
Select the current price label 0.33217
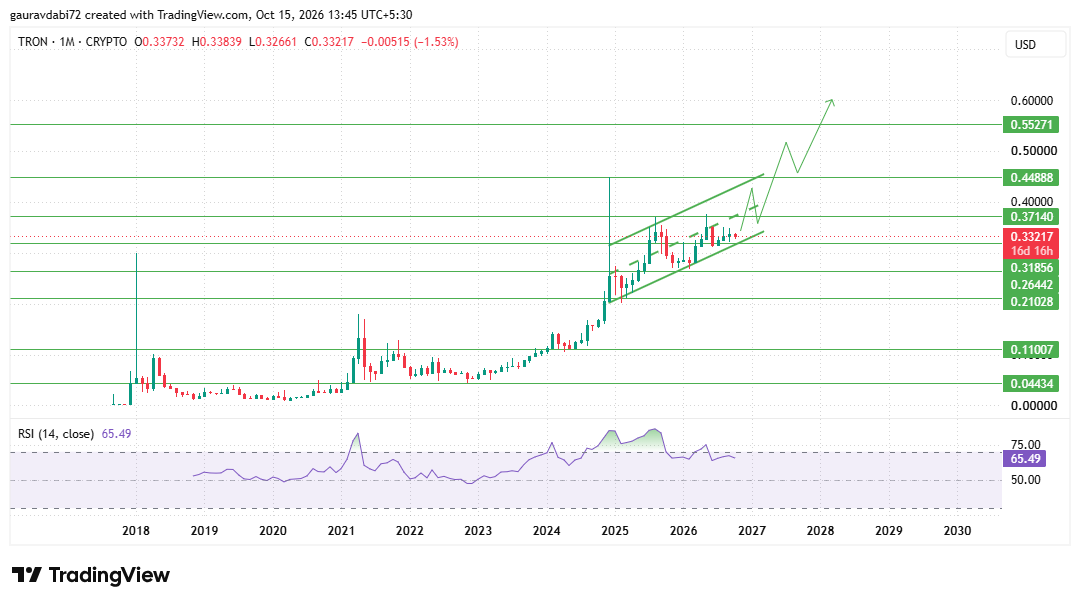click(1030, 236)
